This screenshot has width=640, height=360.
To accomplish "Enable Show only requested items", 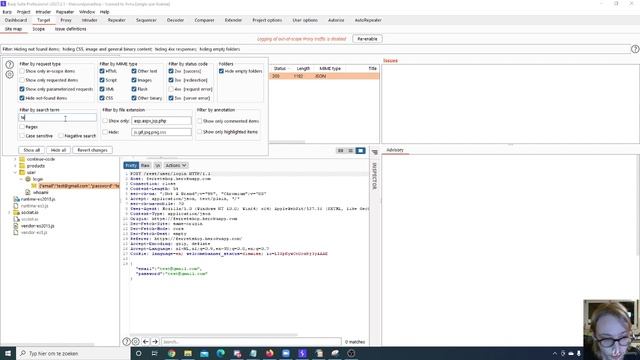I will (x=22, y=80).
